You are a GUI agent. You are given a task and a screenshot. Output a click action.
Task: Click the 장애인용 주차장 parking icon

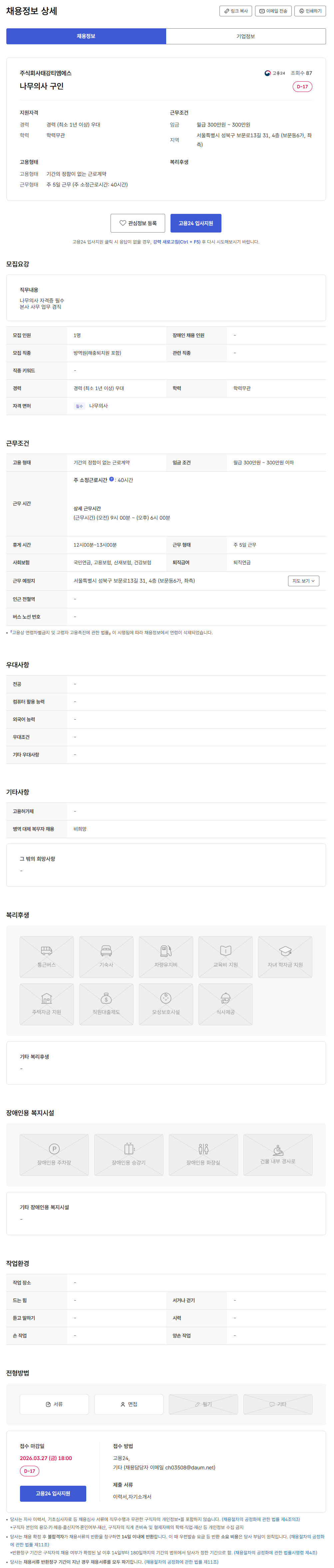[x=54, y=1149]
